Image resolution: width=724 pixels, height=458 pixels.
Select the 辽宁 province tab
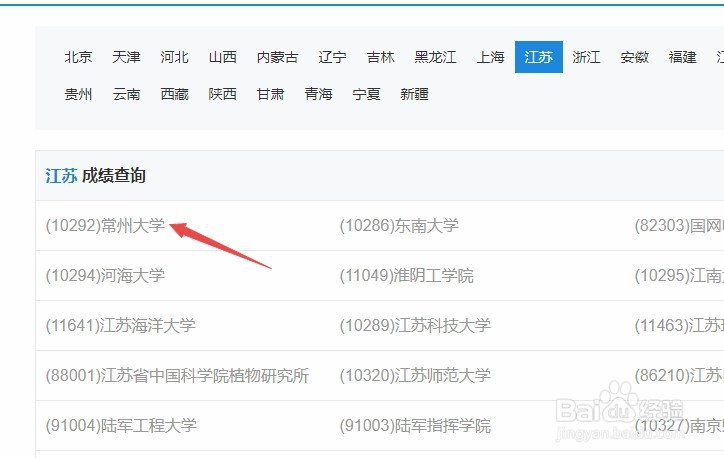click(x=332, y=57)
